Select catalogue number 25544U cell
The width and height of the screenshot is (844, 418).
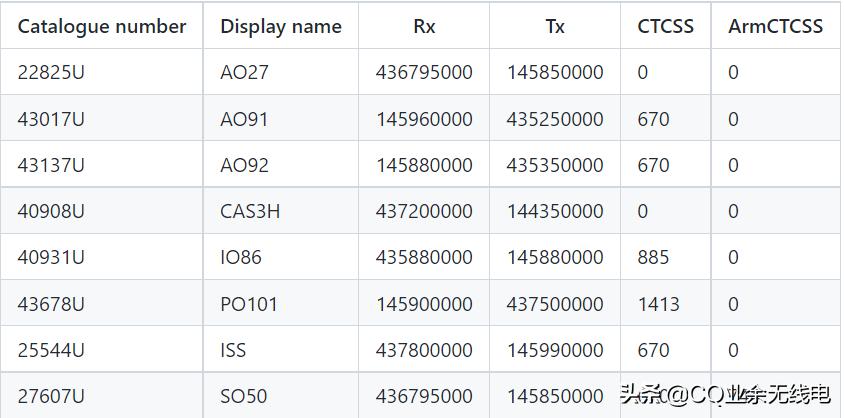[51, 350]
